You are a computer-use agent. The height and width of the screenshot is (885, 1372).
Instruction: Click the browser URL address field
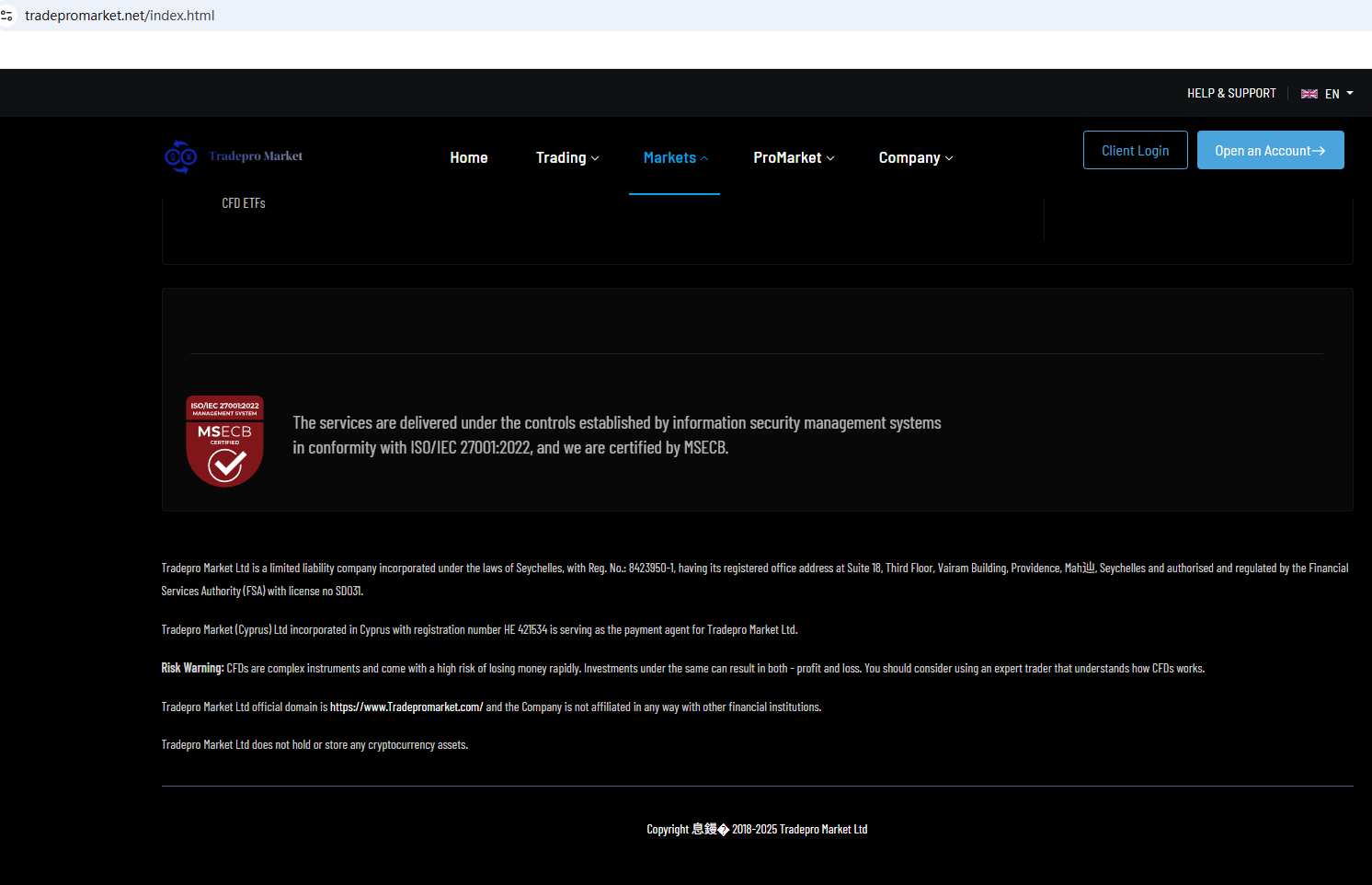click(120, 16)
